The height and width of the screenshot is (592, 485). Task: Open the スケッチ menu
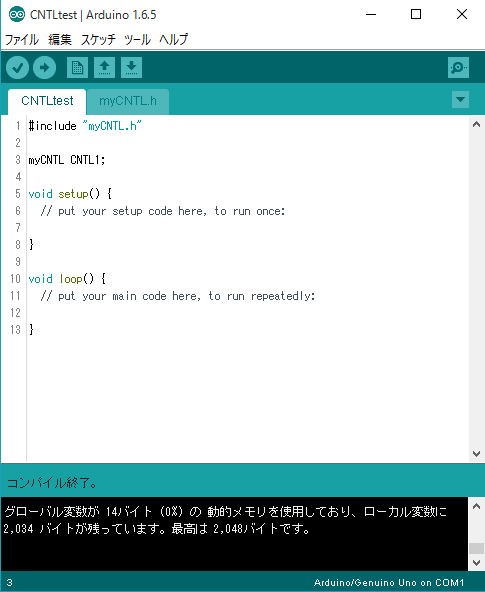tap(98, 39)
